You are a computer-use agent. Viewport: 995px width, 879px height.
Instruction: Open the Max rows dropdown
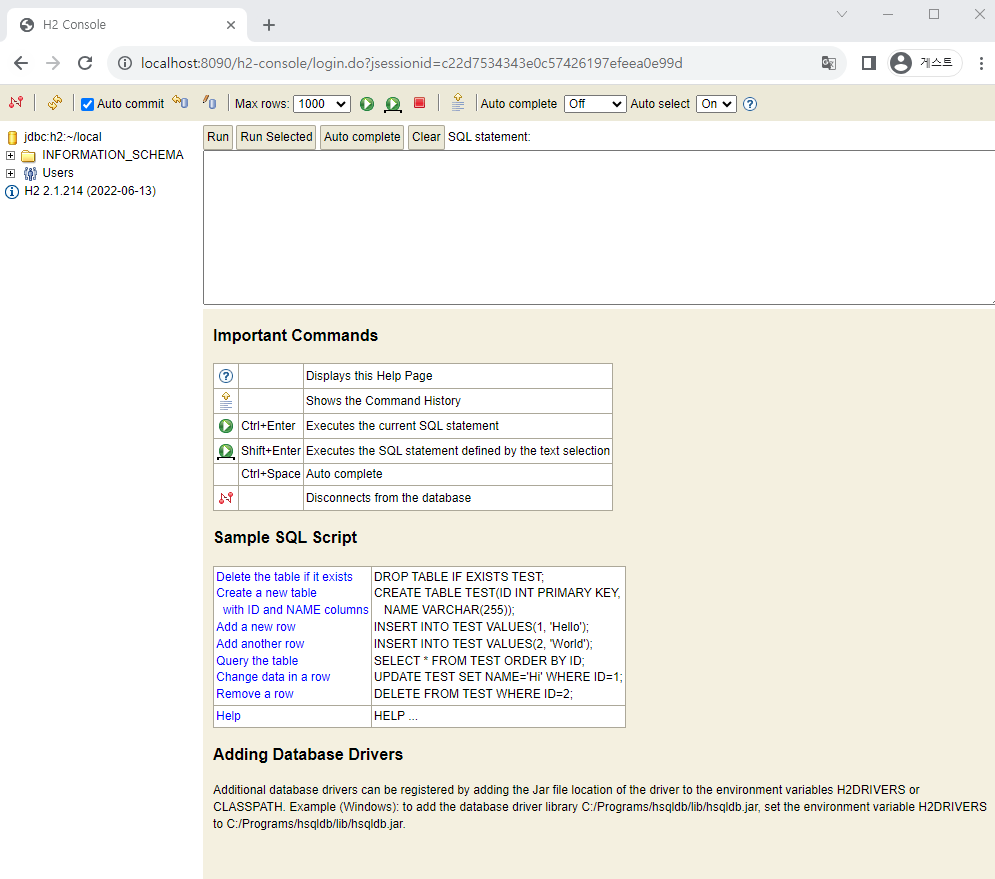click(x=322, y=104)
